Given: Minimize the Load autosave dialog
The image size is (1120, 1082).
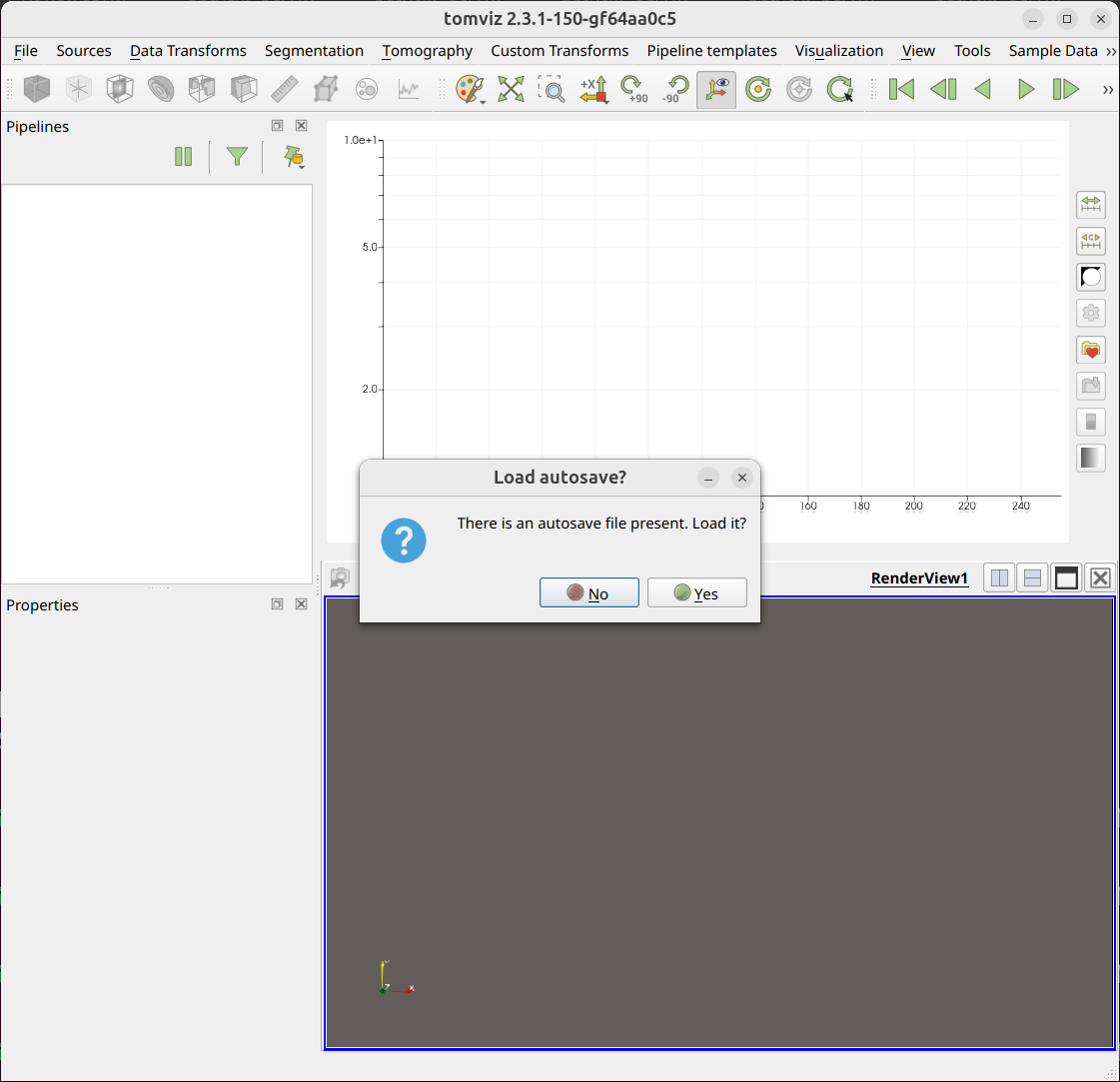Looking at the screenshot, I should pyautogui.click(x=707, y=478).
